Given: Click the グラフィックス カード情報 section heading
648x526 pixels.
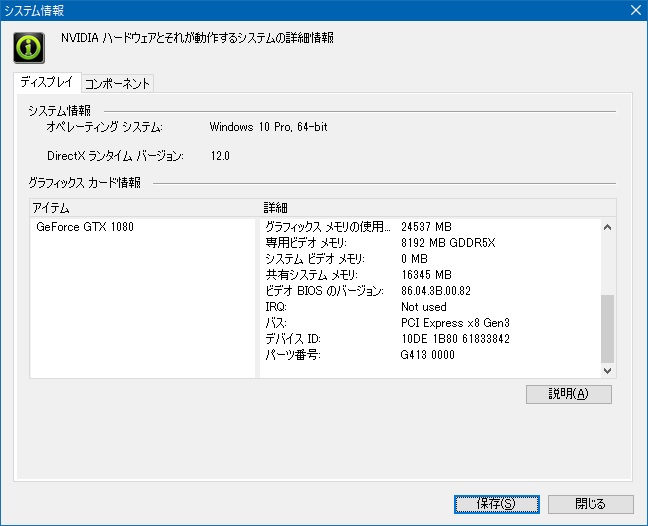Looking at the screenshot, I should pos(85,183).
